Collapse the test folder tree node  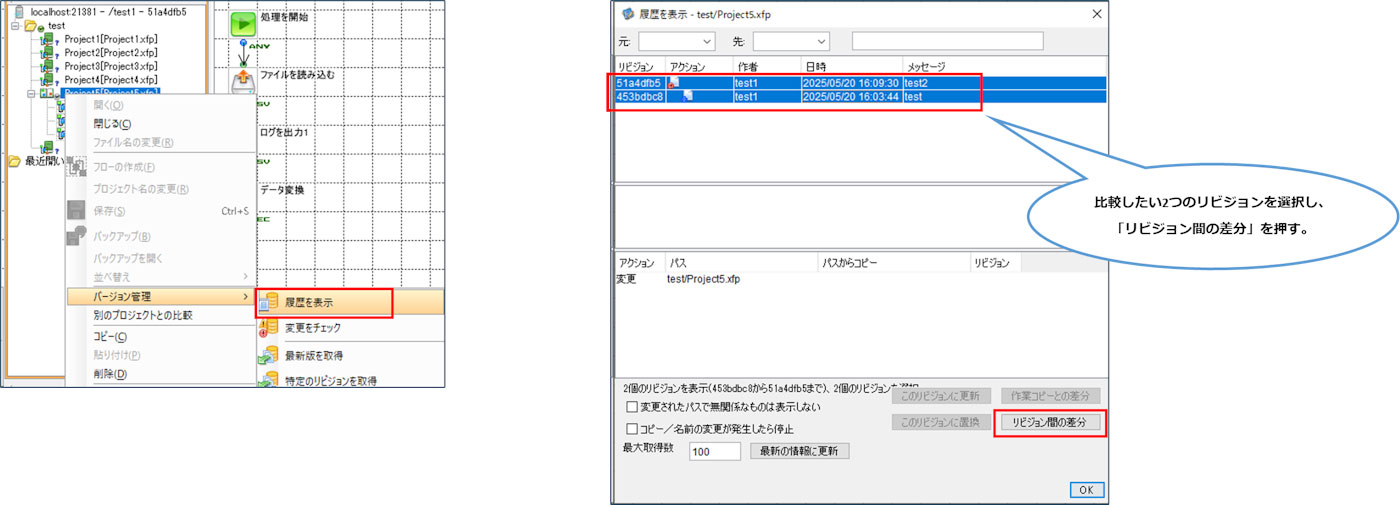coord(16,25)
